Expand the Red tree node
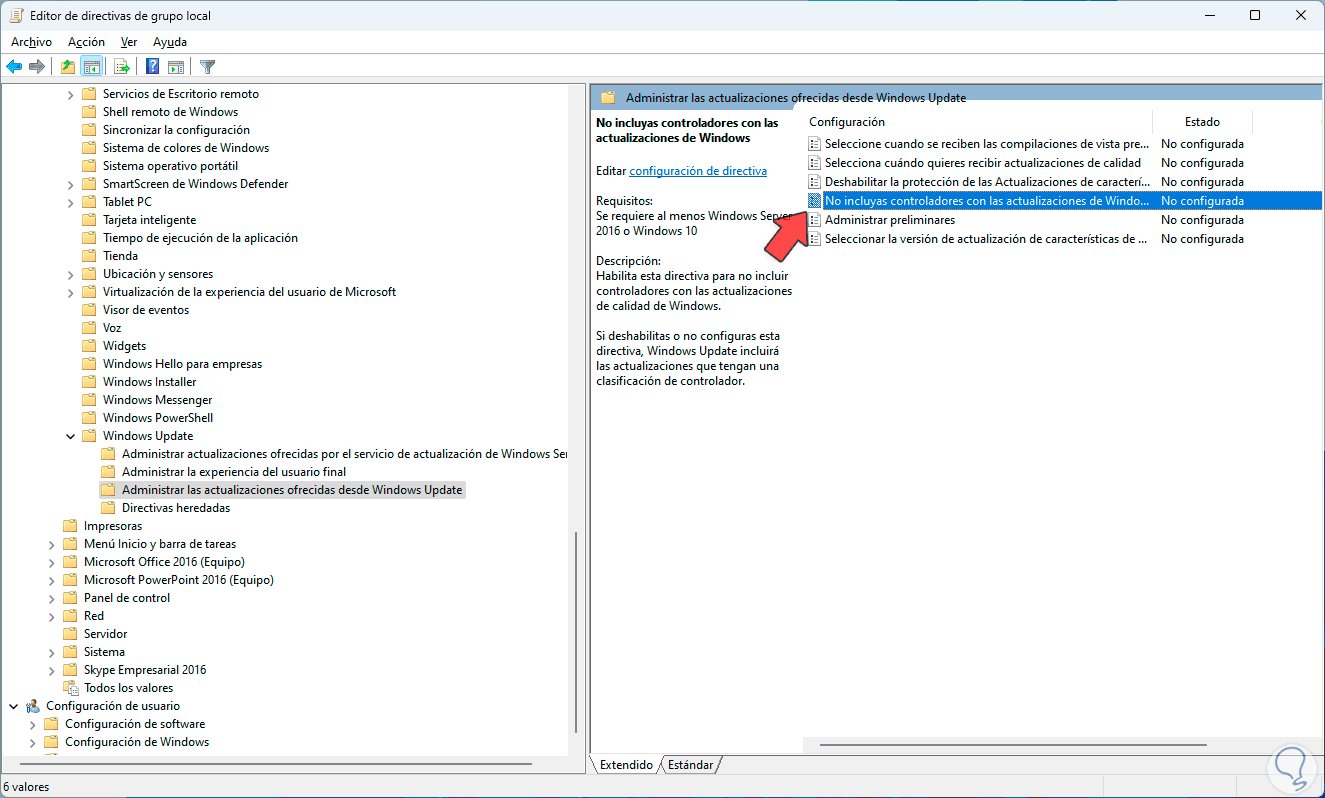The height and width of the screenshot is (798, 1325). 52,616
